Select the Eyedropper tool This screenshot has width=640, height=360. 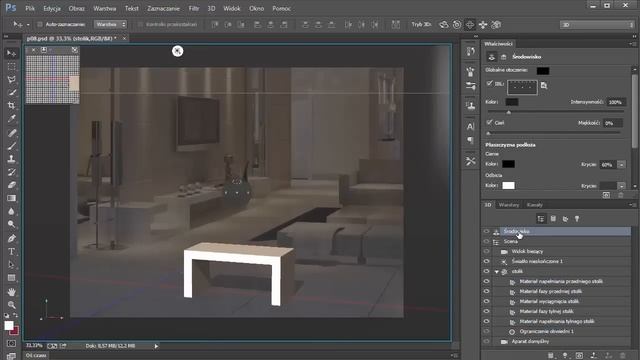[11, 119]
